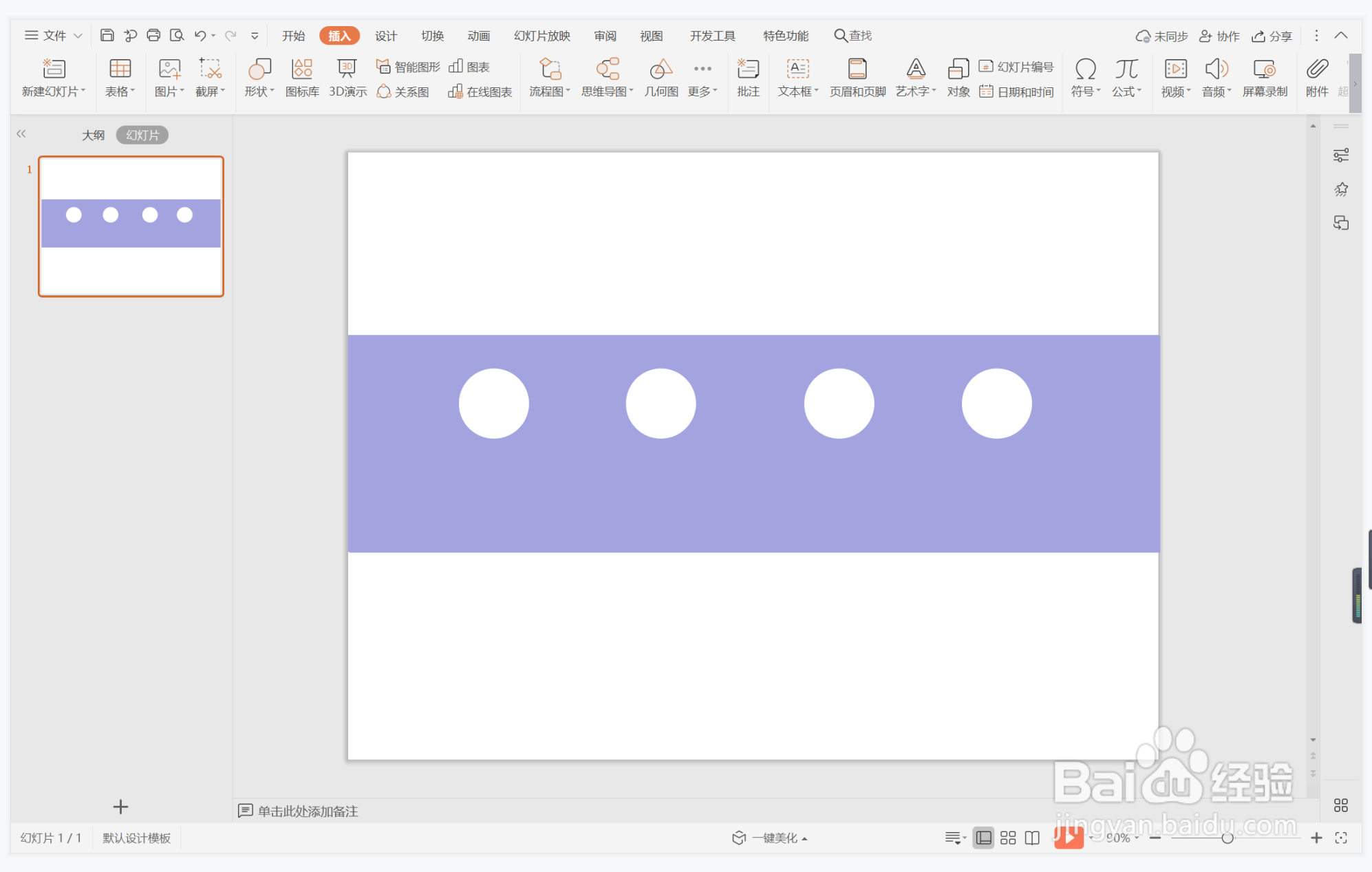Switch to slide sorter view
1372x872 pixels.
pyautogui.click(x=1008, y=838)
